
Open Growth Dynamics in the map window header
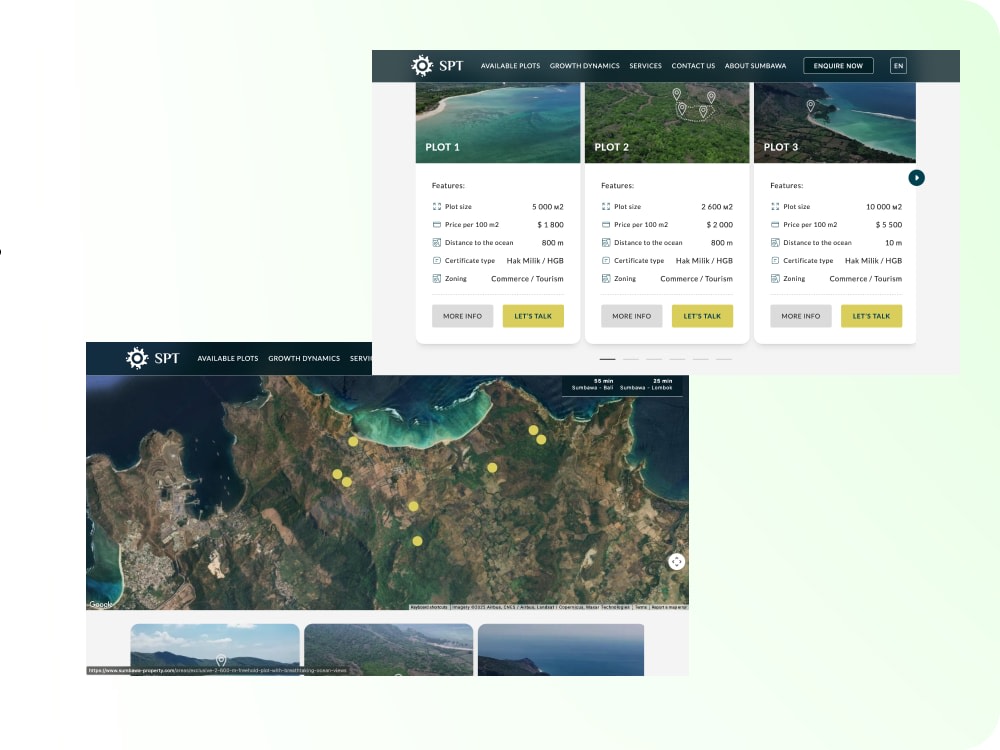point(304,358)
